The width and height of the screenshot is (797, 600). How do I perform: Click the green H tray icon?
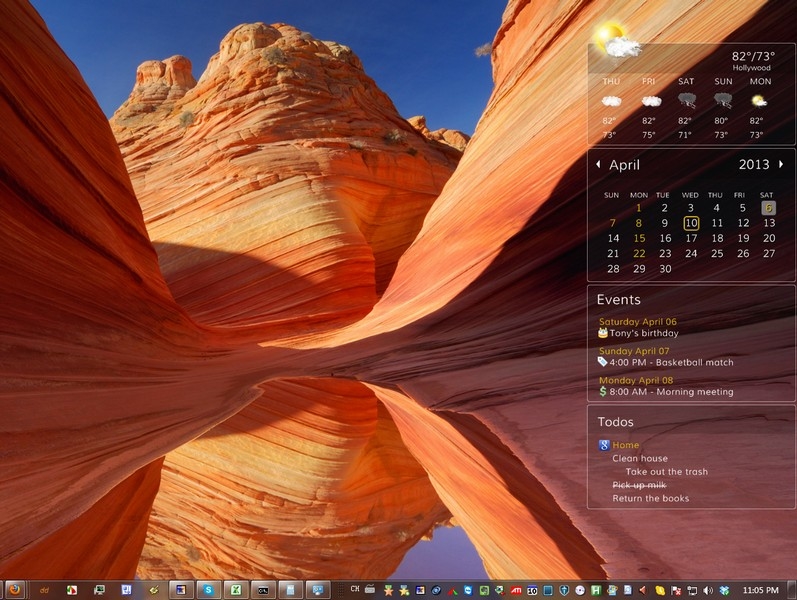(596, 590)
